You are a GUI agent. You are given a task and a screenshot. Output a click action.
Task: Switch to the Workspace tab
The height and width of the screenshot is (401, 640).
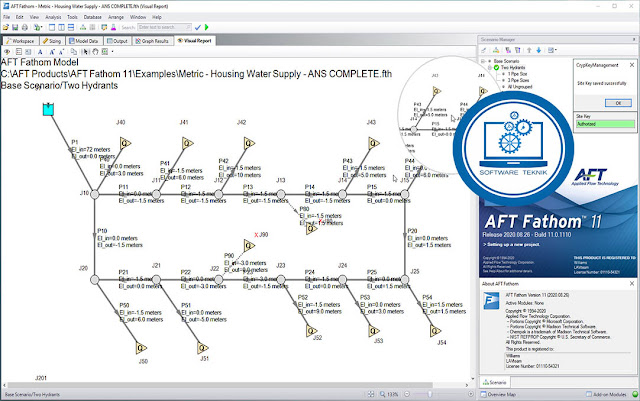(x=20, y=41)
